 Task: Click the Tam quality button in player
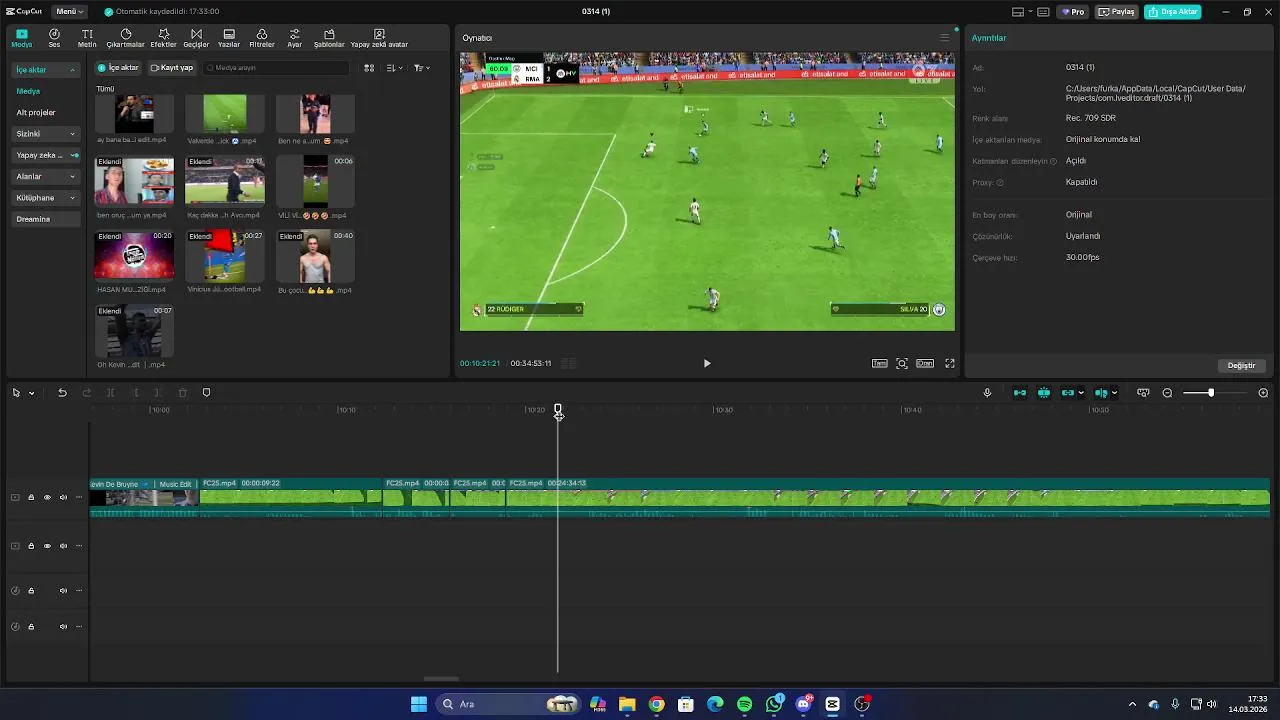coord(880,364)
